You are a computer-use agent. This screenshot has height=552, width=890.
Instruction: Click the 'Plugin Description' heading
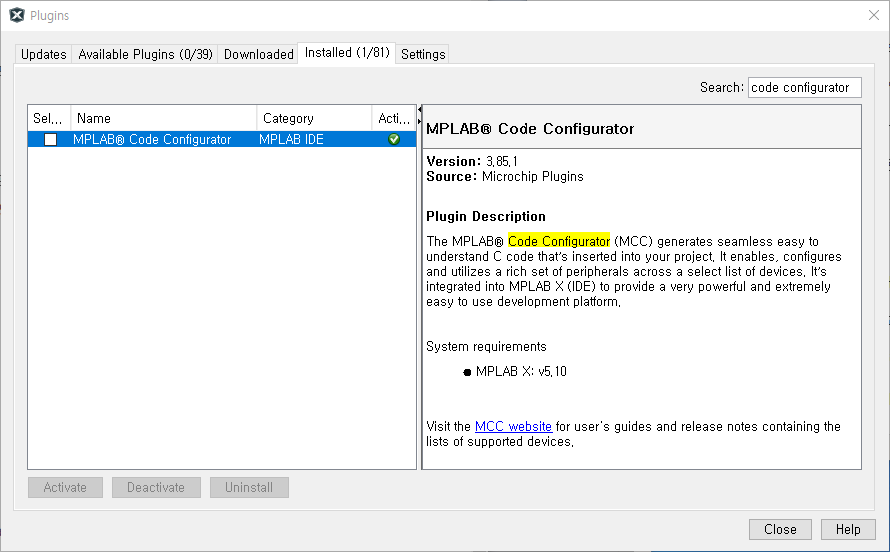click(x=486, y=217)
